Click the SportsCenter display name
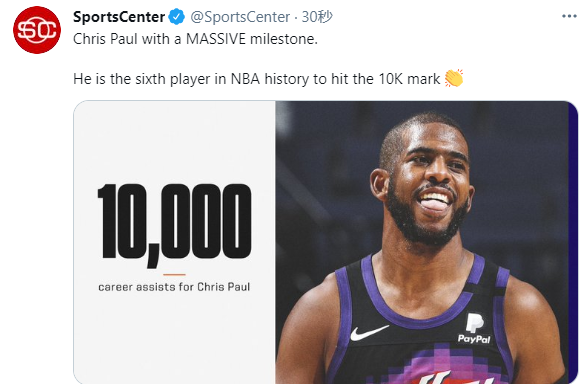This screenshot has height=384, width=579. tap(119, 17)
